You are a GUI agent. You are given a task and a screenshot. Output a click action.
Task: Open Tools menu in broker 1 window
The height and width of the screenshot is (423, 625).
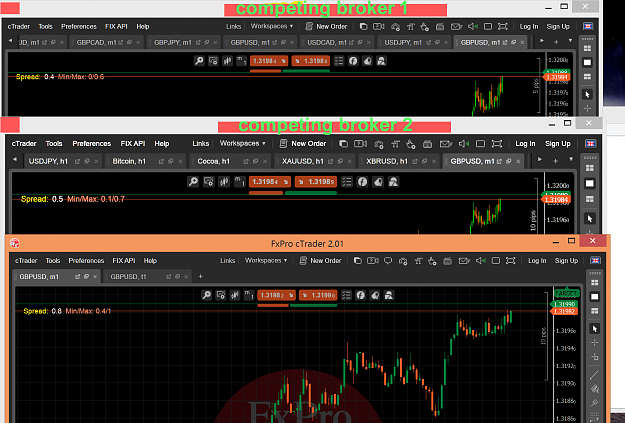click(45, 27)
